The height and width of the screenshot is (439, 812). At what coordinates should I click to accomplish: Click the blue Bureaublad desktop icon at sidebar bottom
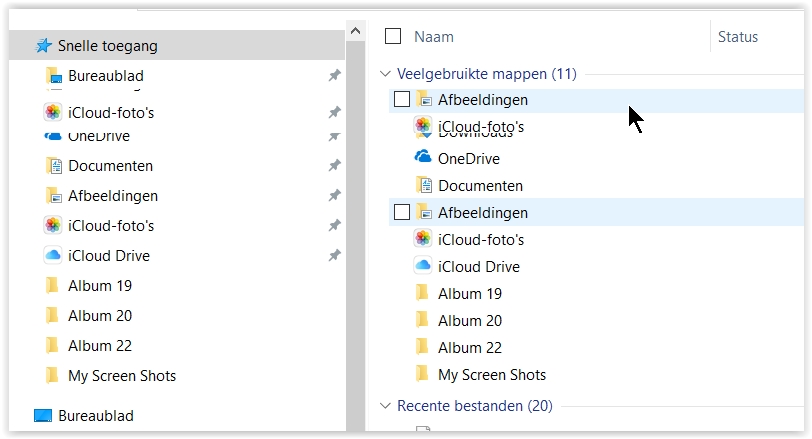click(x=42, y=416)
